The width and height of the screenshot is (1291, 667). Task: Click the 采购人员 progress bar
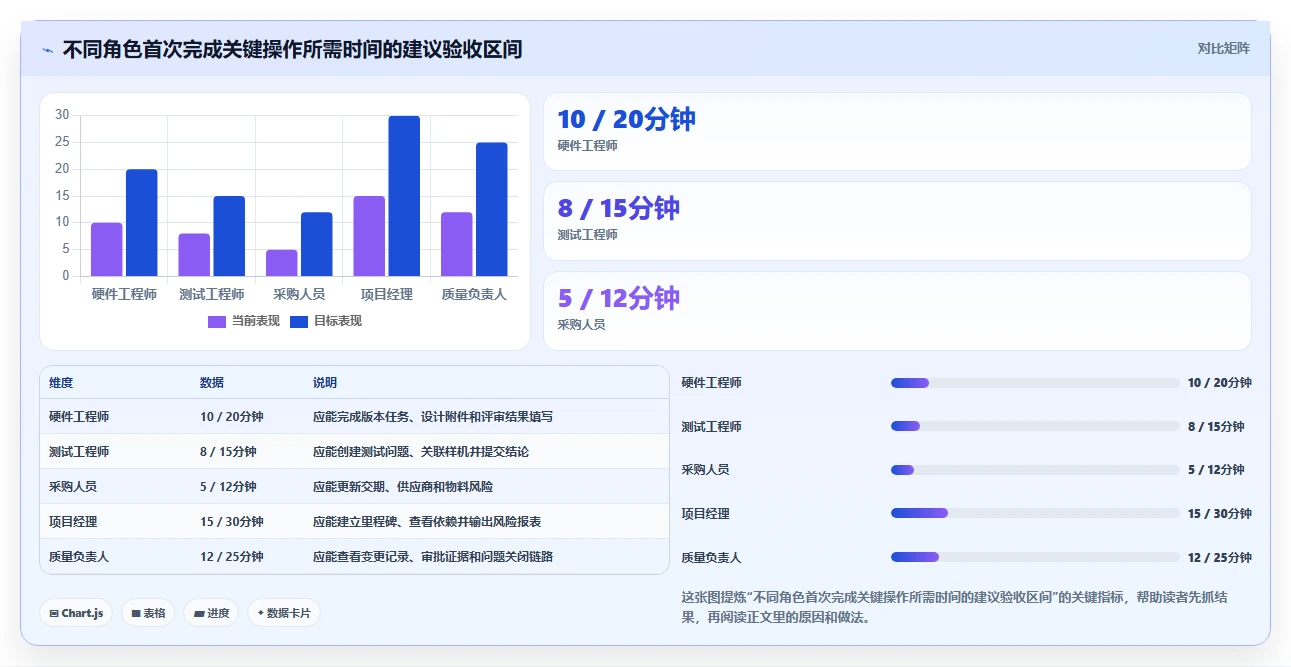(1035, 470)
